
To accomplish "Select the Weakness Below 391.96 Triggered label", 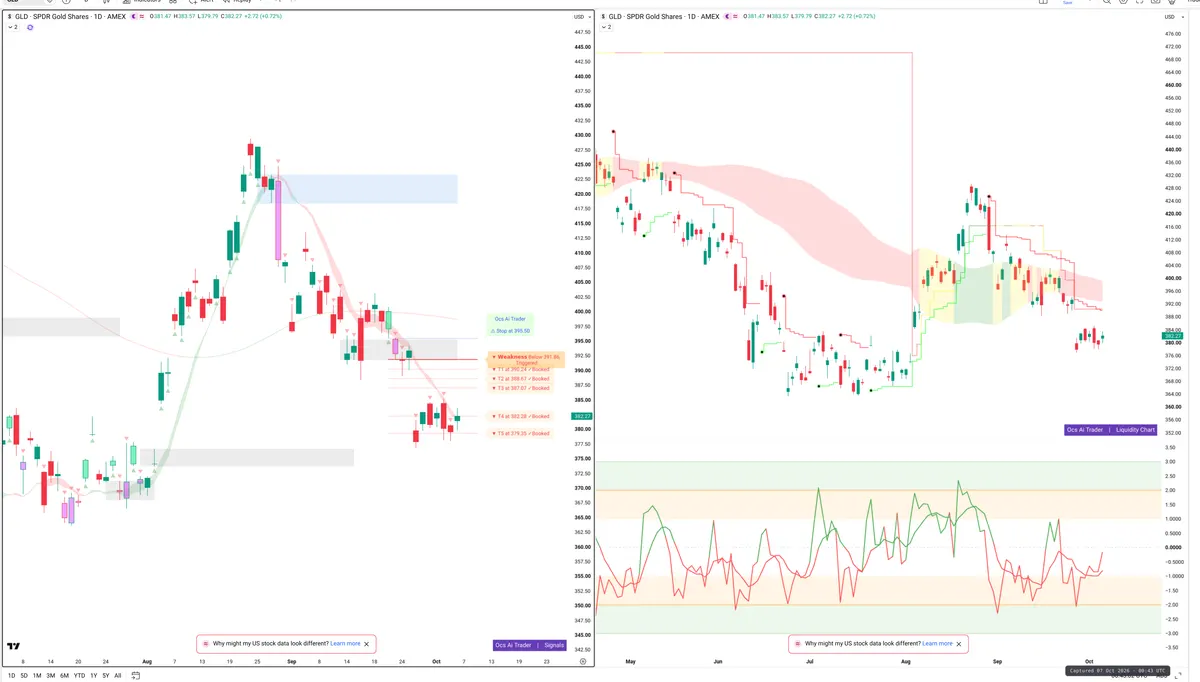I will pos(526,359).
